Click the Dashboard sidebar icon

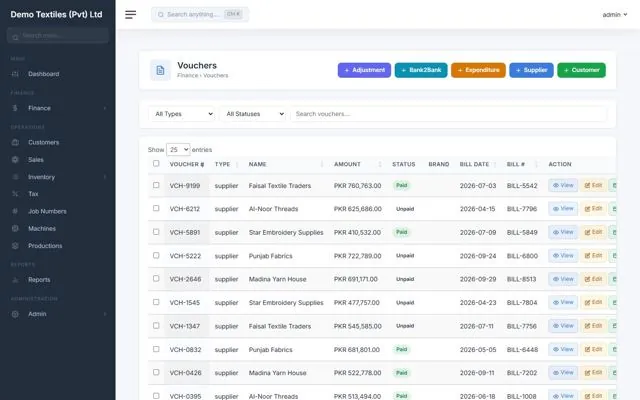click(15, 74)
